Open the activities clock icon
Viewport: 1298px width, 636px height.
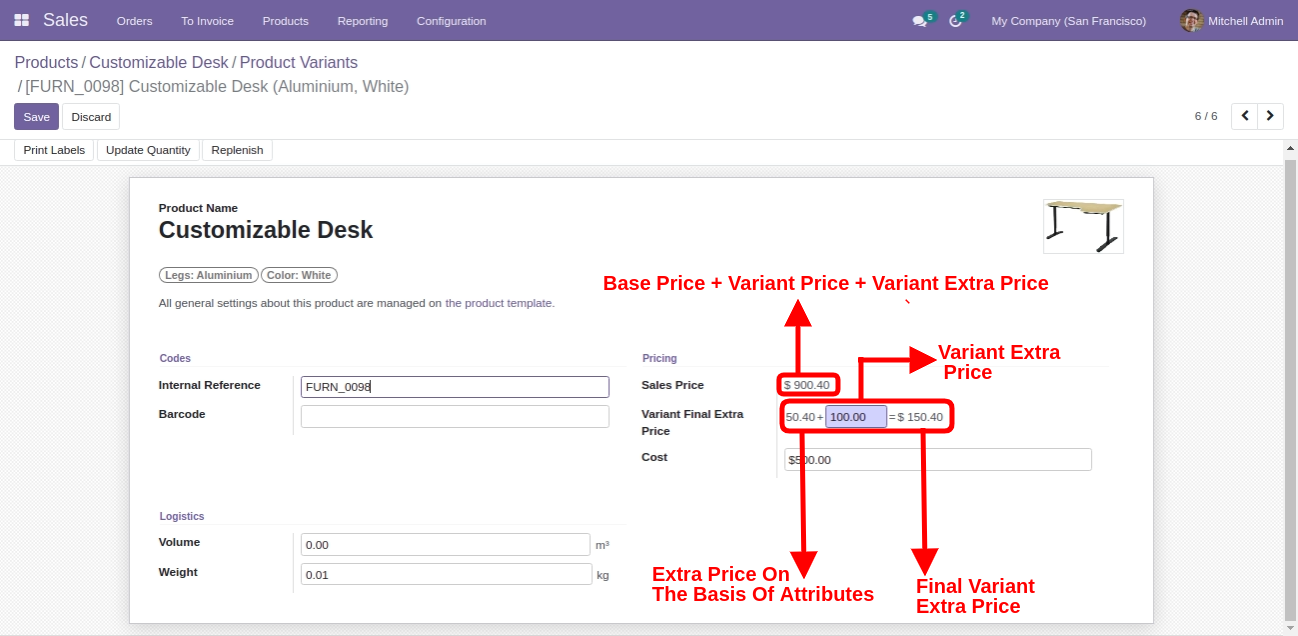pos(955,21)
